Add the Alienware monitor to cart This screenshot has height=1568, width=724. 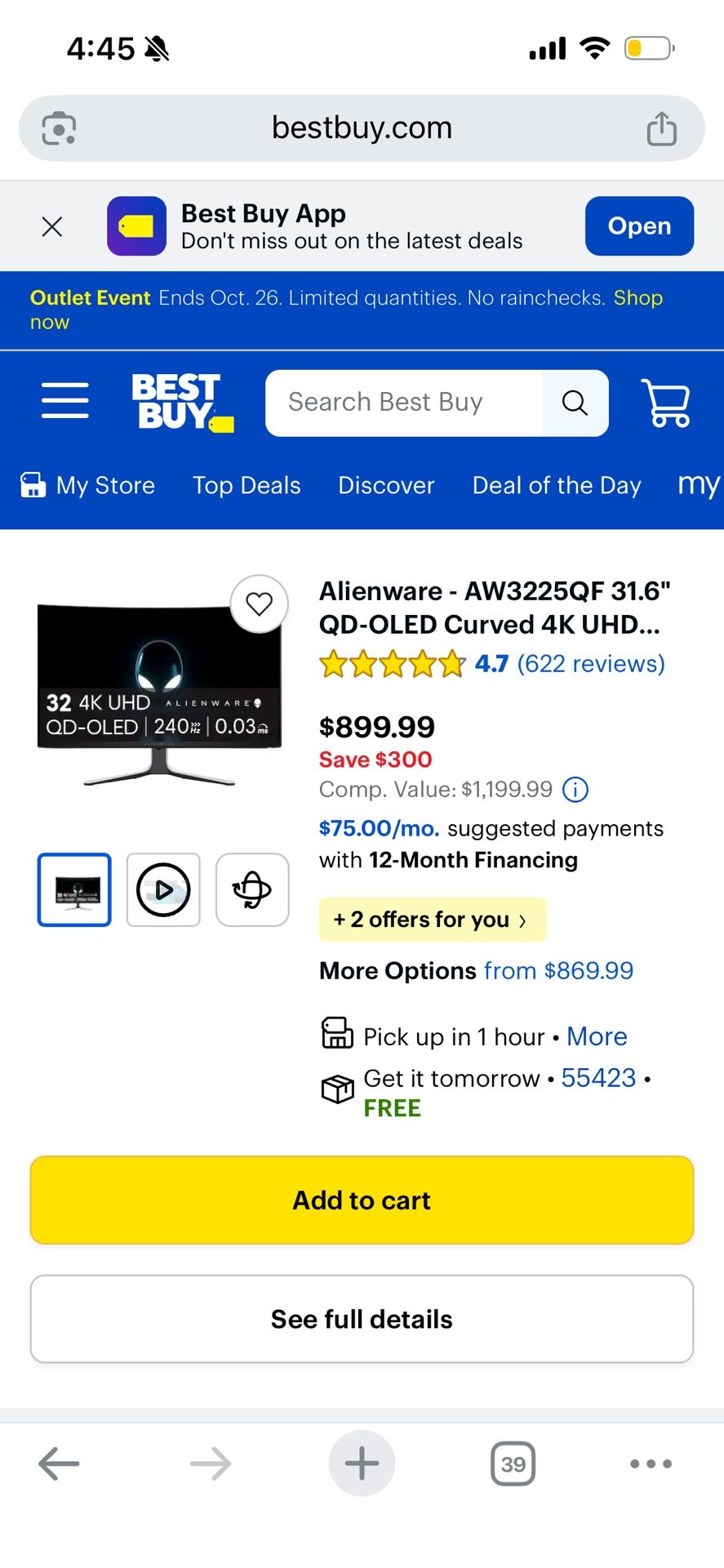click(x=362, y=1200)
